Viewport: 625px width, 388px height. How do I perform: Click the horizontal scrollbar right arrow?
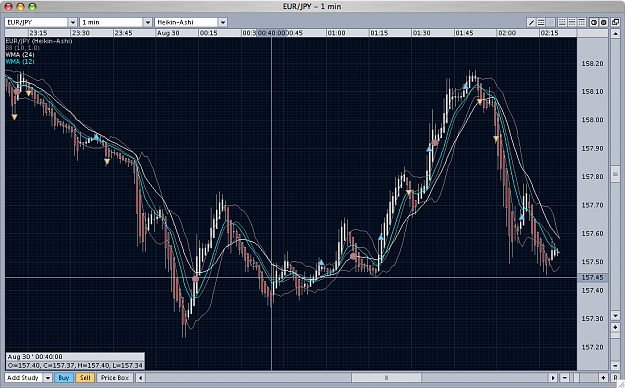tap(552, 378)
